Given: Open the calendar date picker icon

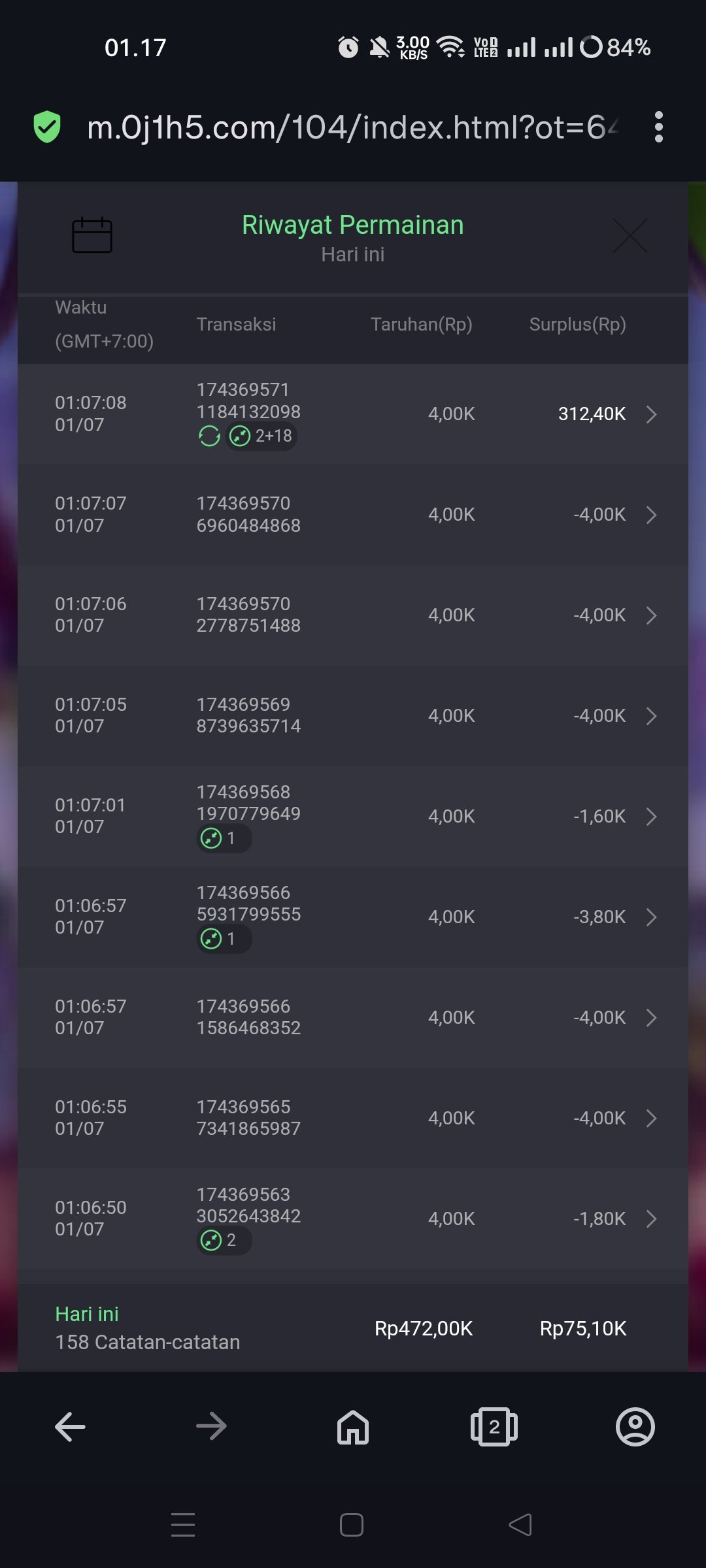Looking at the screenshot, I should pos(92,235).
